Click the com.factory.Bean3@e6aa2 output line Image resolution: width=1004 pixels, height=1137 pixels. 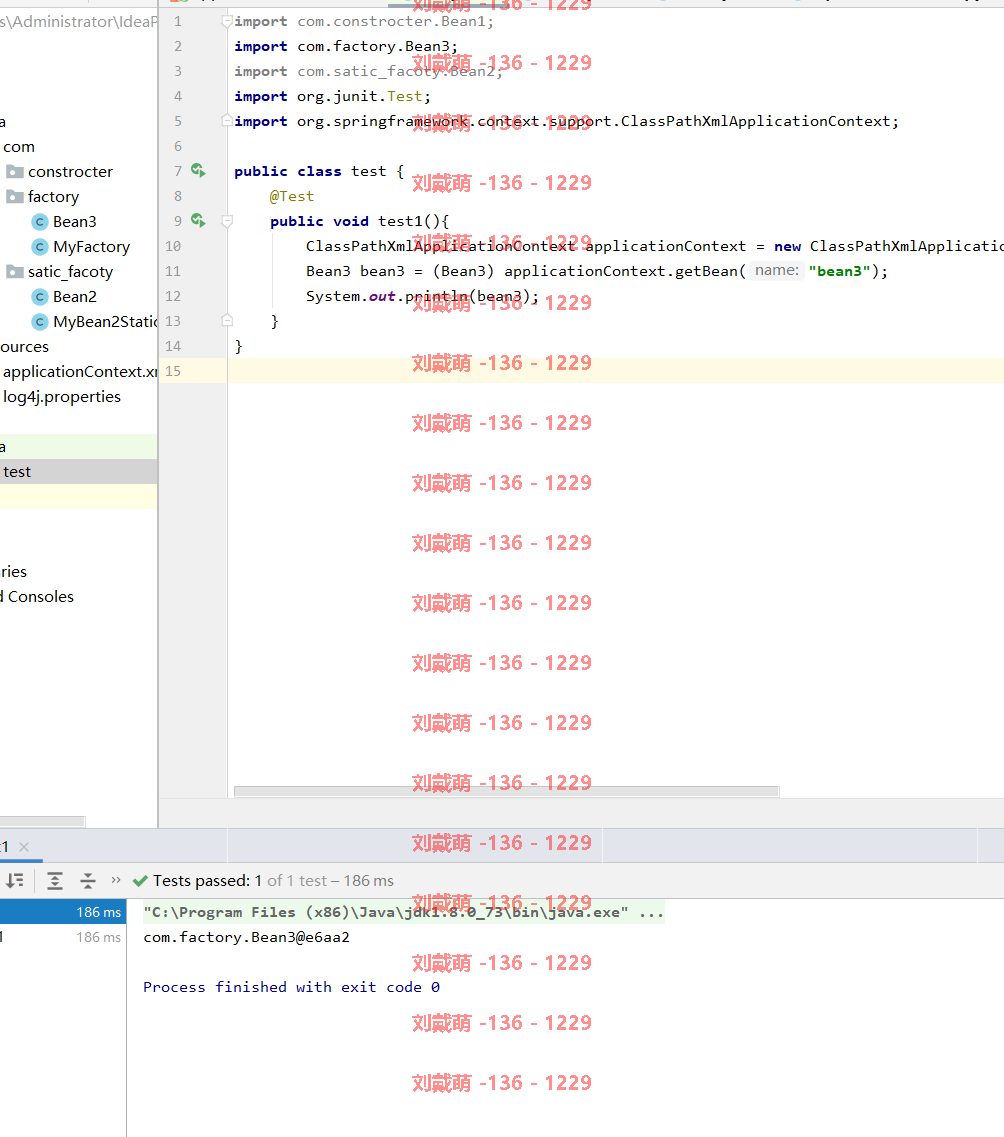(246, 938)
